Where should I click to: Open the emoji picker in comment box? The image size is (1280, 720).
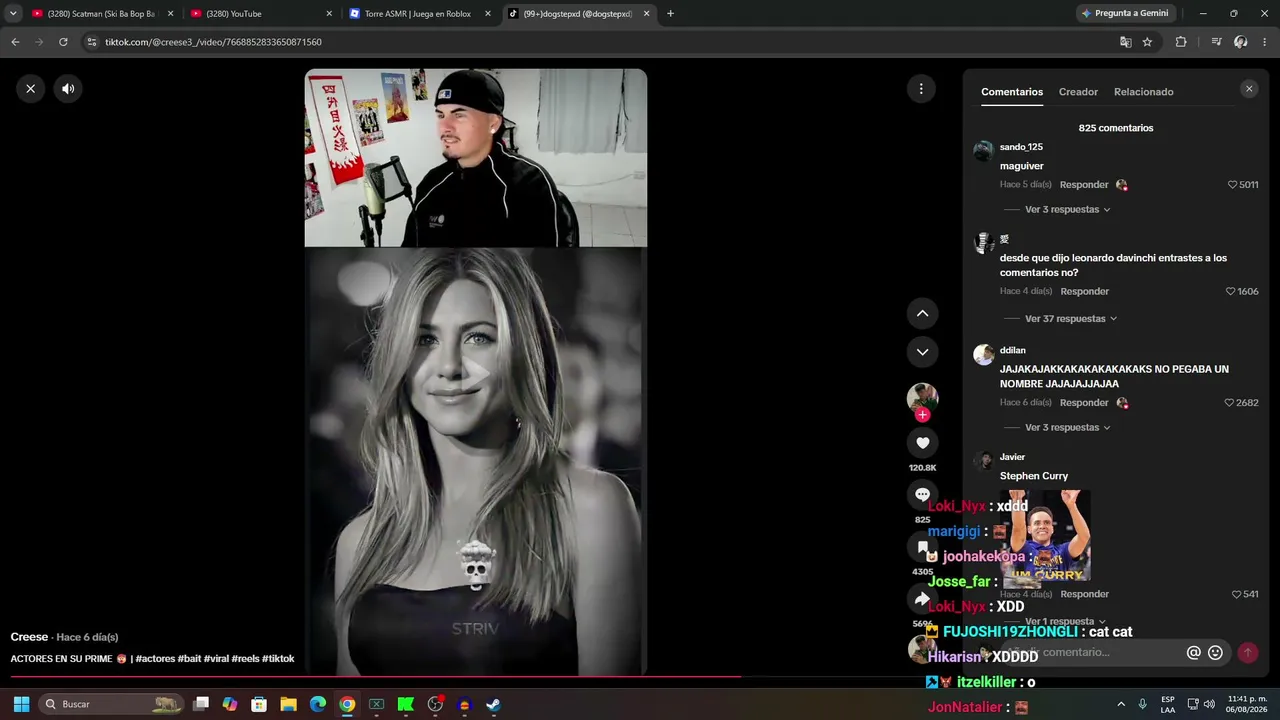pyautogui.click(x=1215, y=653)
